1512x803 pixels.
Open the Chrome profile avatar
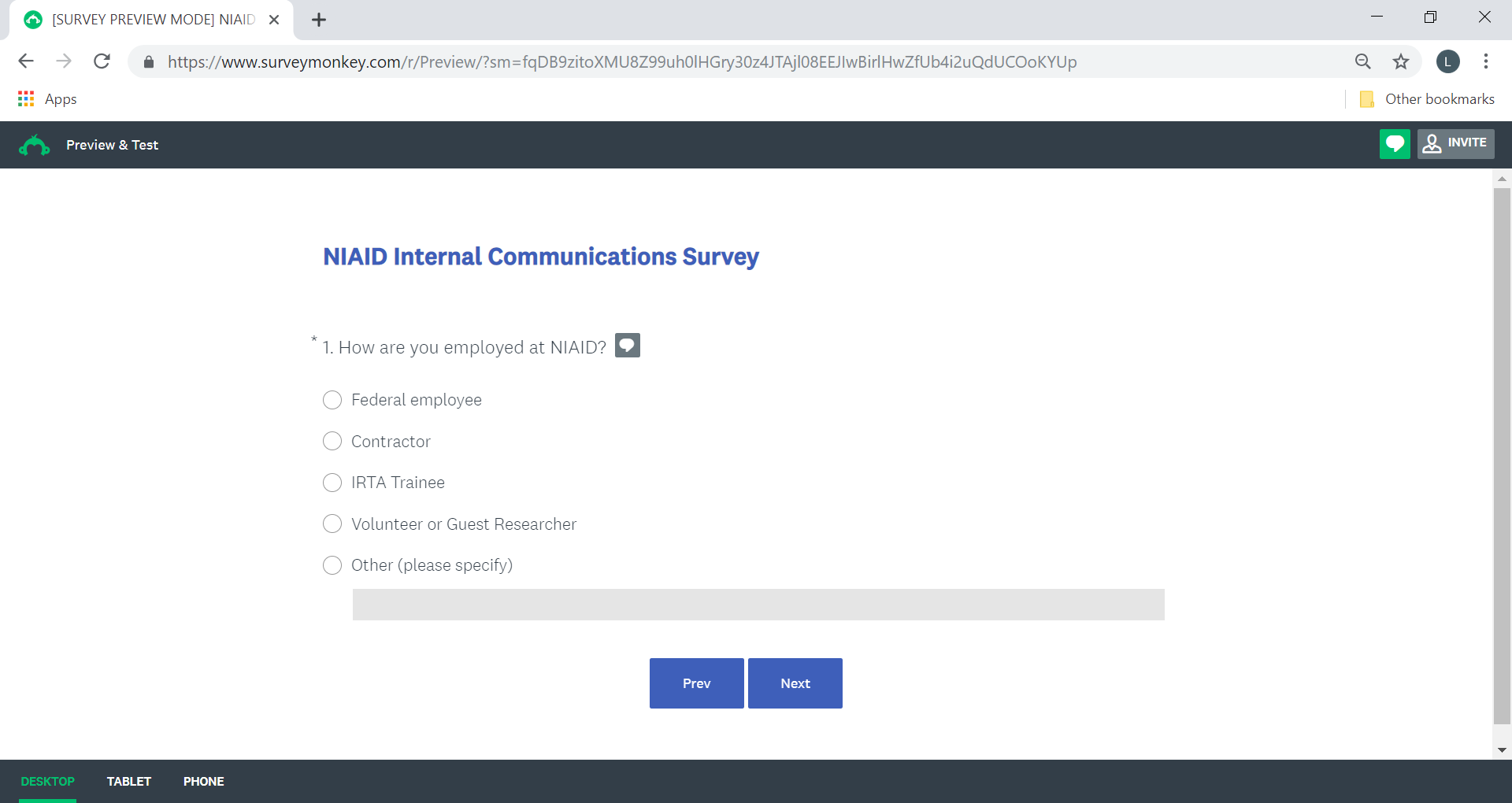coord(1447,61)
